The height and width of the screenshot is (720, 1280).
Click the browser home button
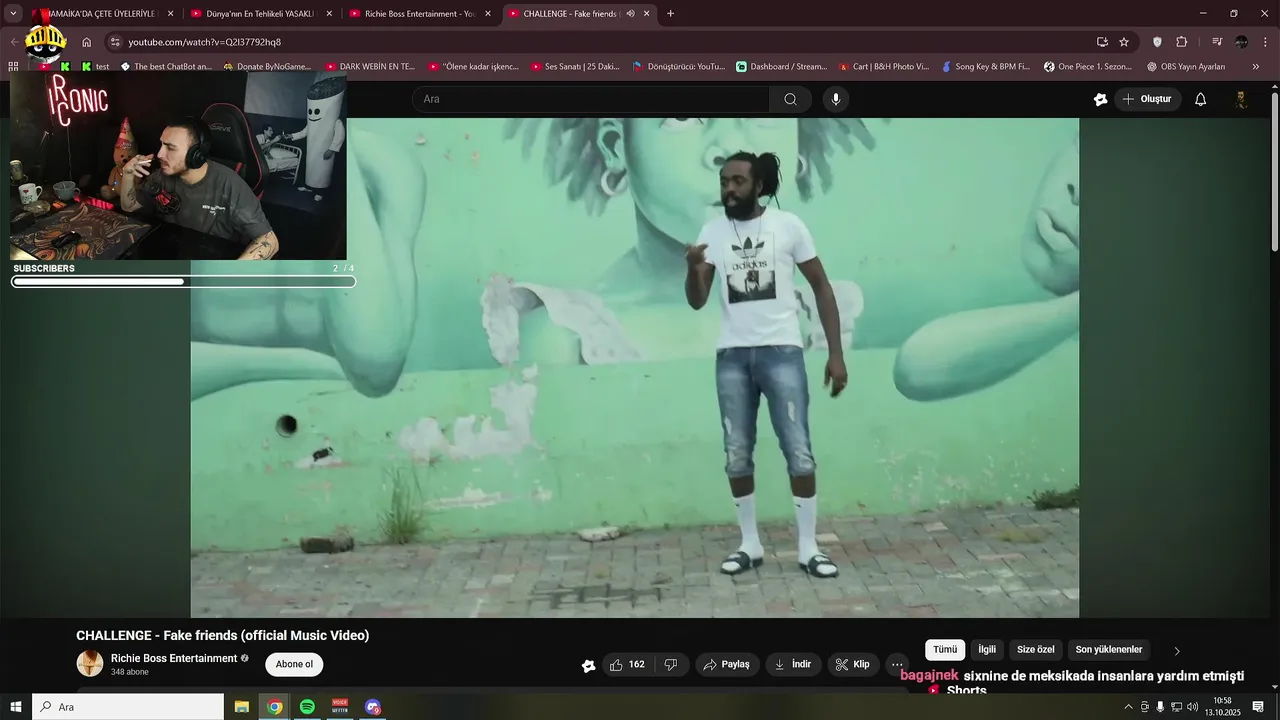(87, 42)
